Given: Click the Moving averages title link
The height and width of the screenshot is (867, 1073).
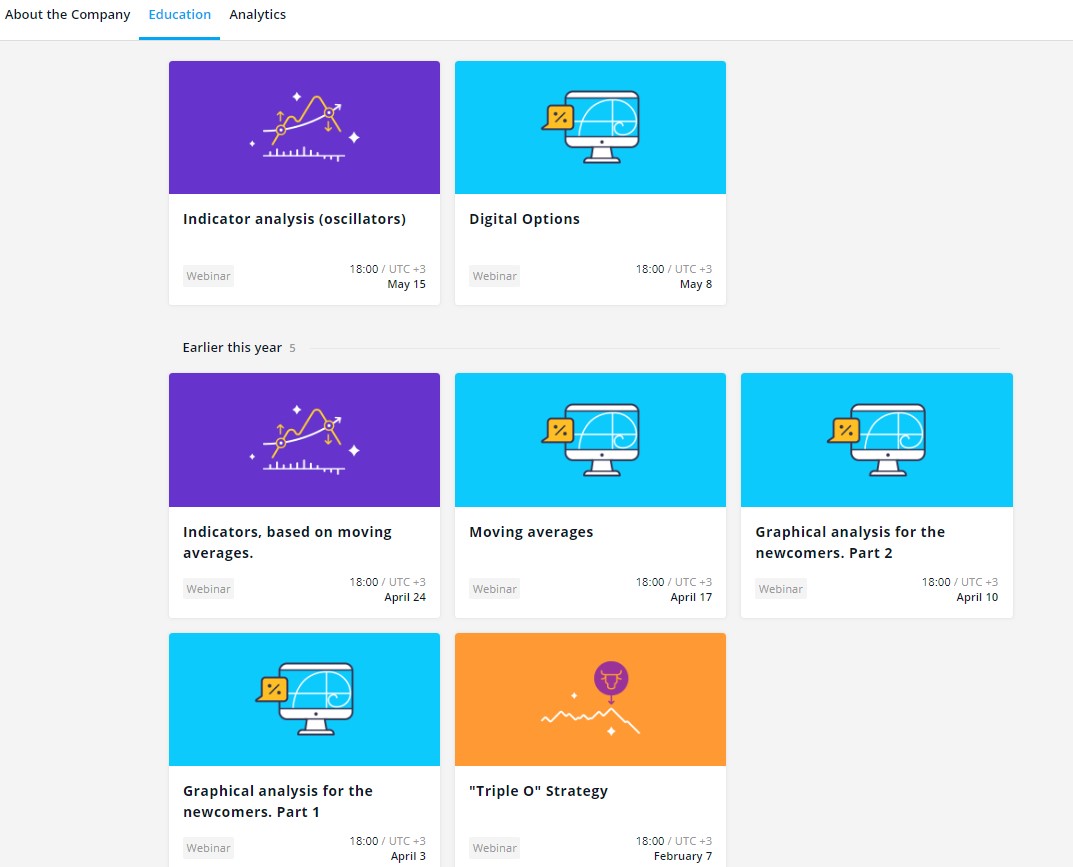Looking at the screenshot, I should 531,532.
